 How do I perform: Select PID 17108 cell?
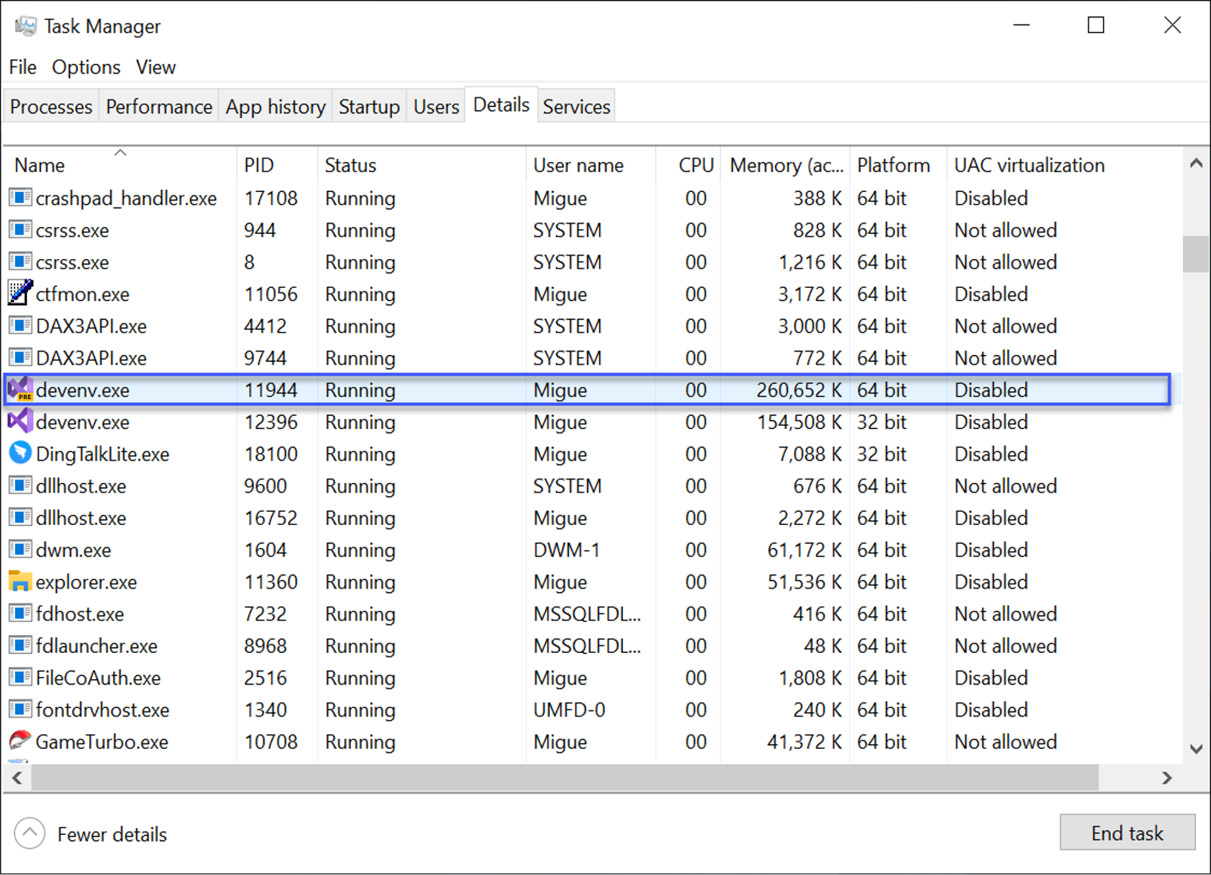(x=271, y=198)
